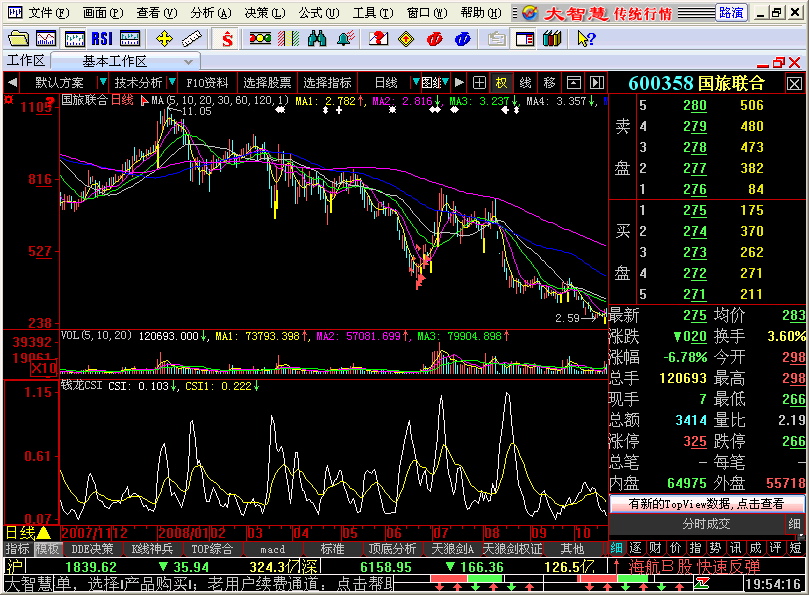Click the panel collapse icon beside 移
Image resolution: width=809 pixels, height=595 pixels.
[573, 83]
